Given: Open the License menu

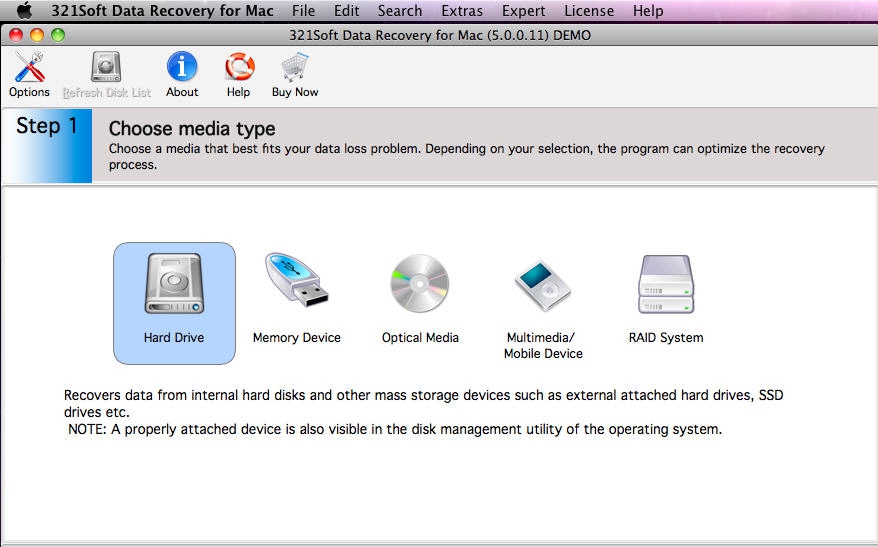Looking at the screenshot, I should 589,11.
